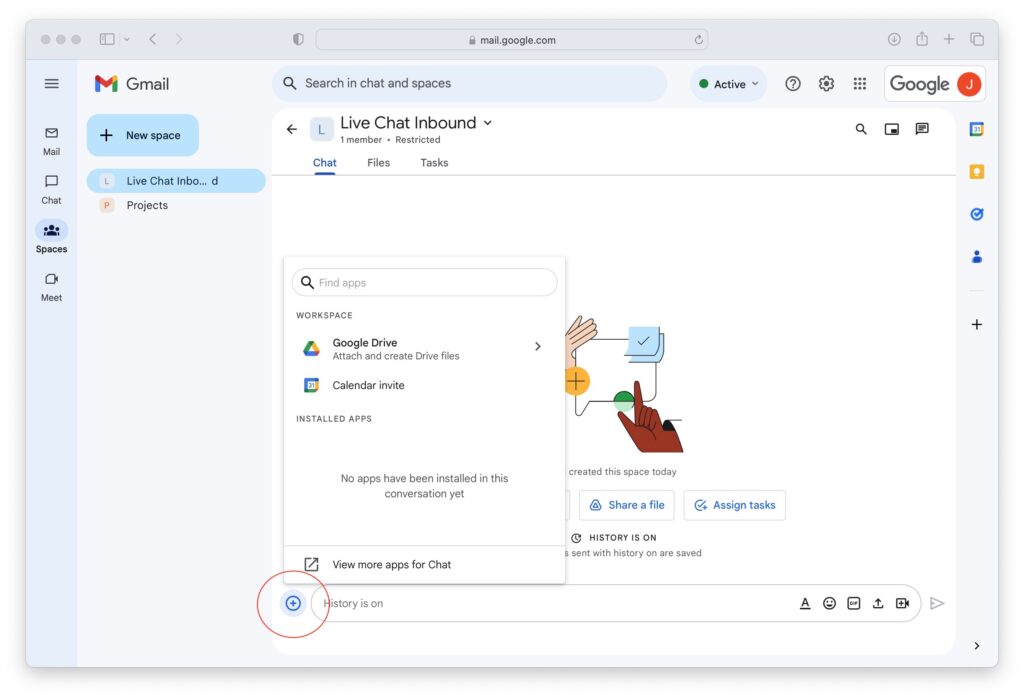Go back using the arrow beside space name

point(292,129)
